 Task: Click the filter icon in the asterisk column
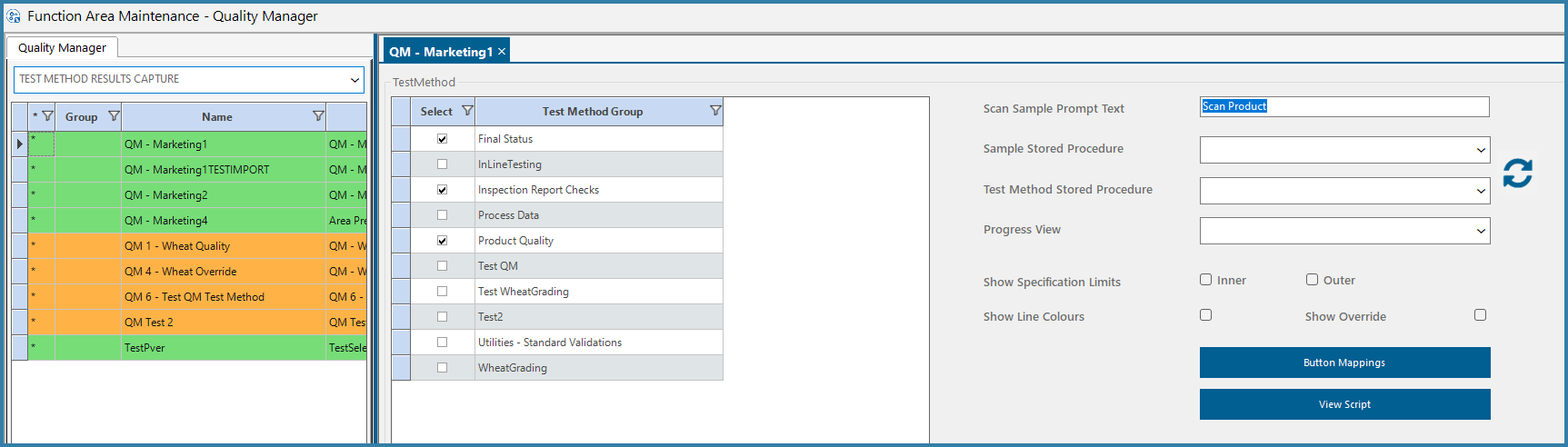[48, 116]
